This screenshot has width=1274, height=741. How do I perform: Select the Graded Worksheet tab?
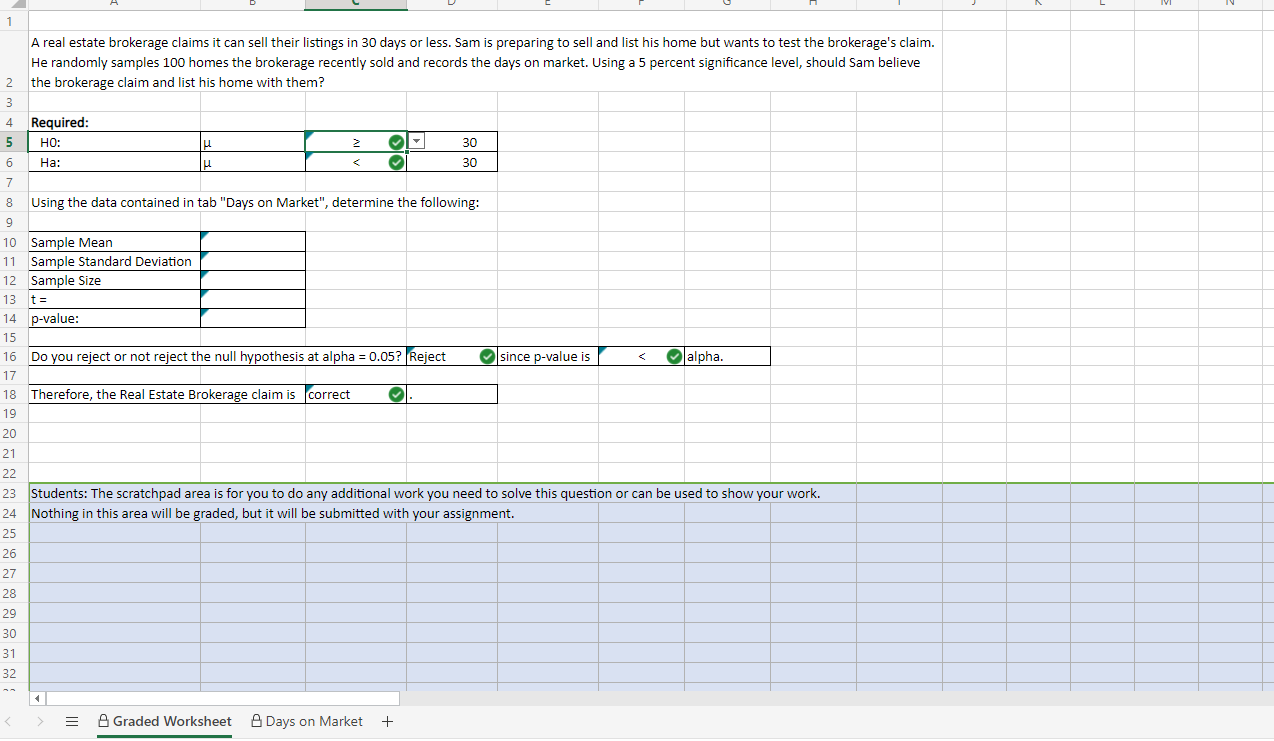pyautogui.click(x=164, y=721)
